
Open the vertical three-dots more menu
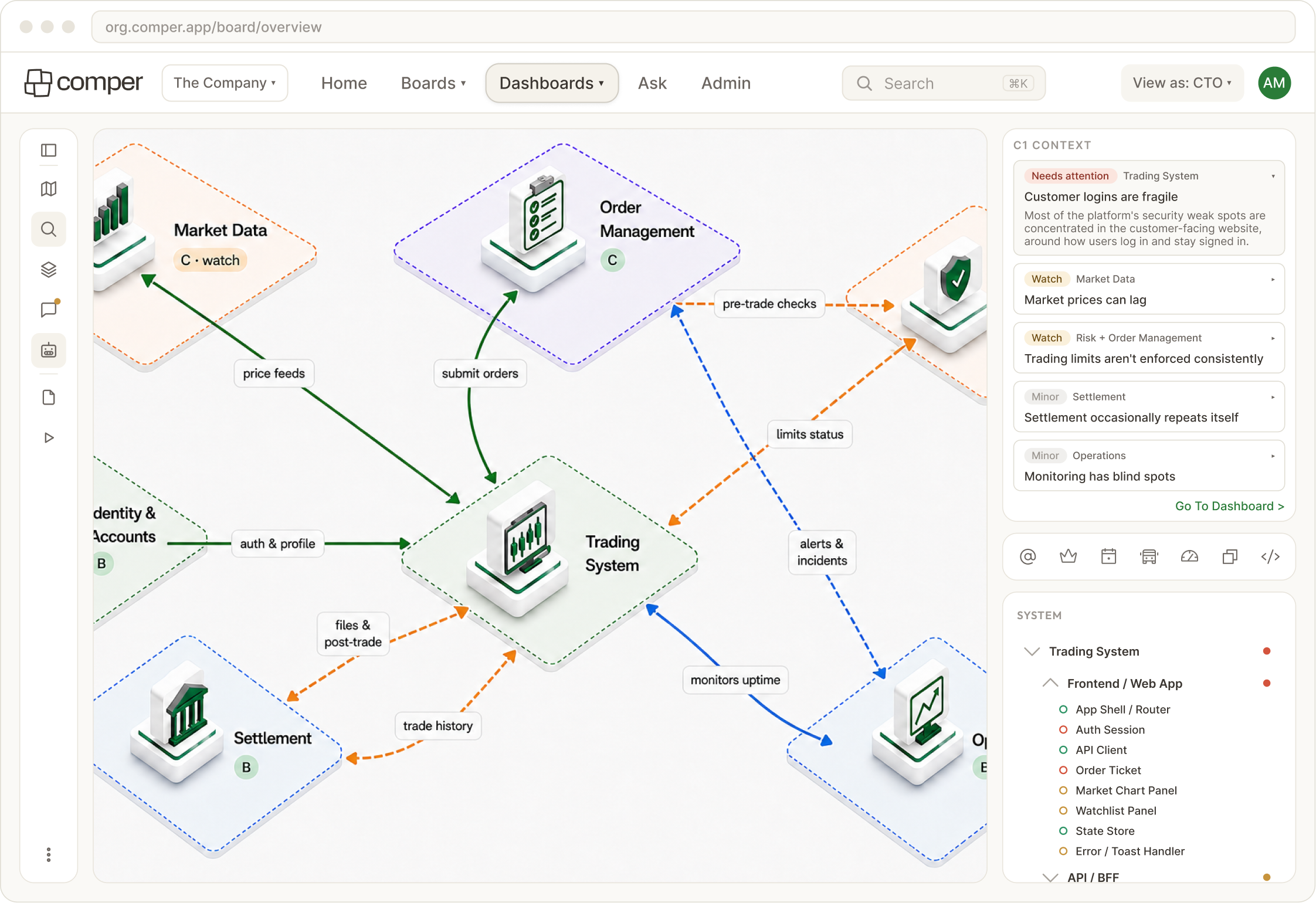[49, 854]
